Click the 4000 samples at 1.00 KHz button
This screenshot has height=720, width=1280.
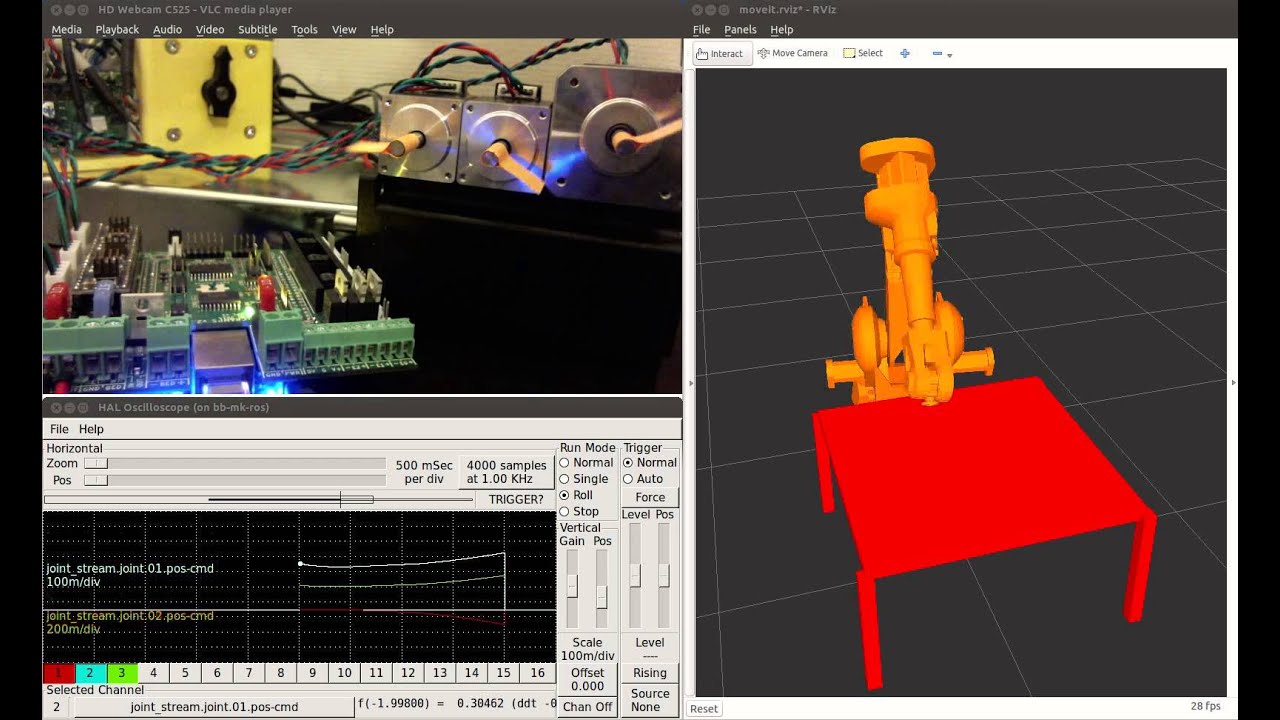507,472
